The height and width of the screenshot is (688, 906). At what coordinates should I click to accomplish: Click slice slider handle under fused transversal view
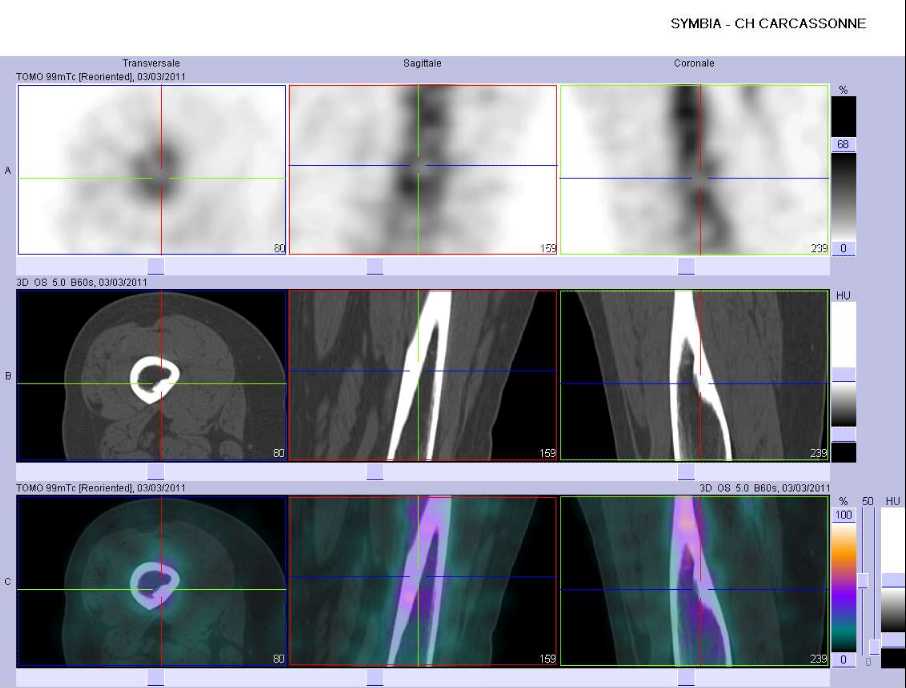pos(156,678)
